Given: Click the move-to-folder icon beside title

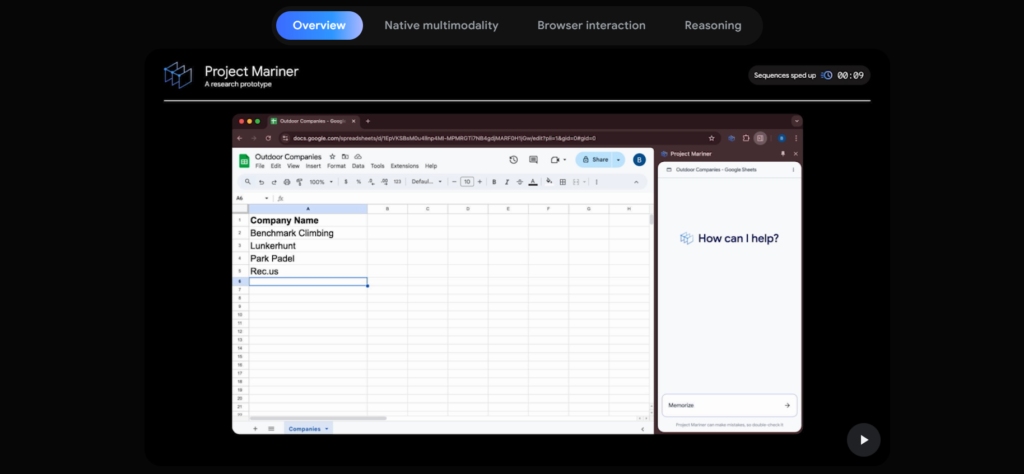Looking at the screenshot, I should tap(345, 157).
